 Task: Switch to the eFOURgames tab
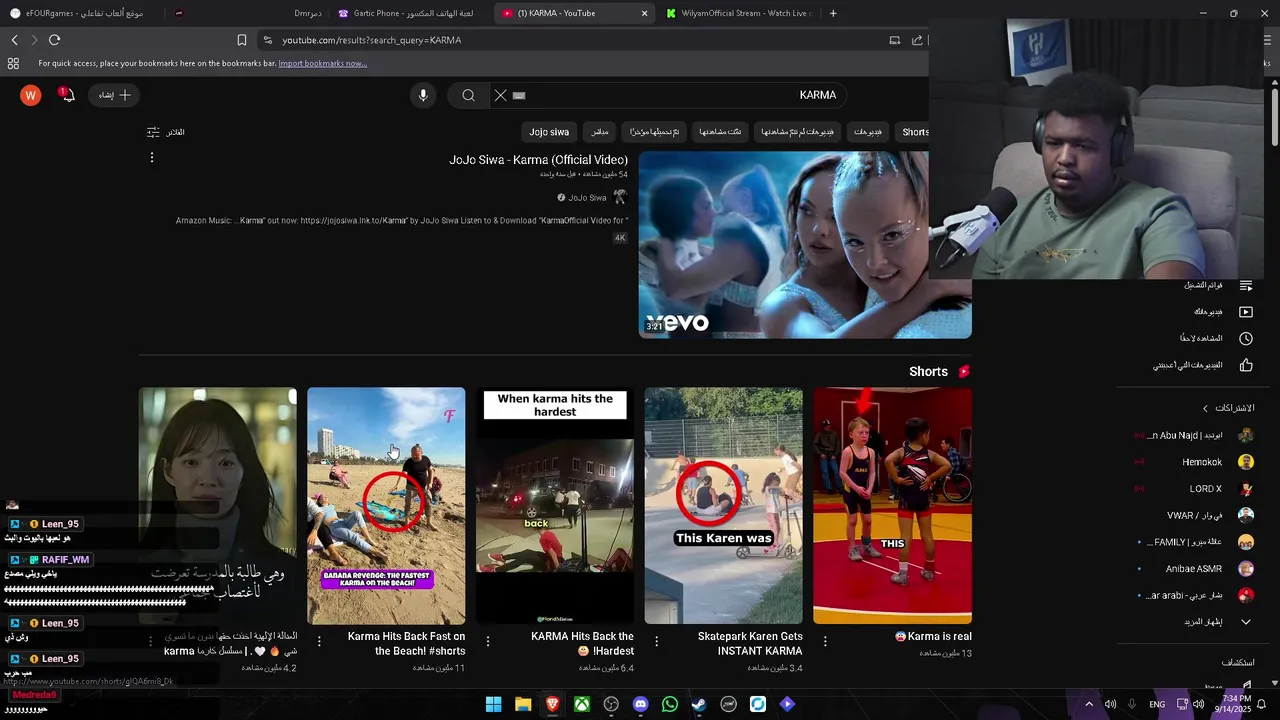[x=80, y=13]
